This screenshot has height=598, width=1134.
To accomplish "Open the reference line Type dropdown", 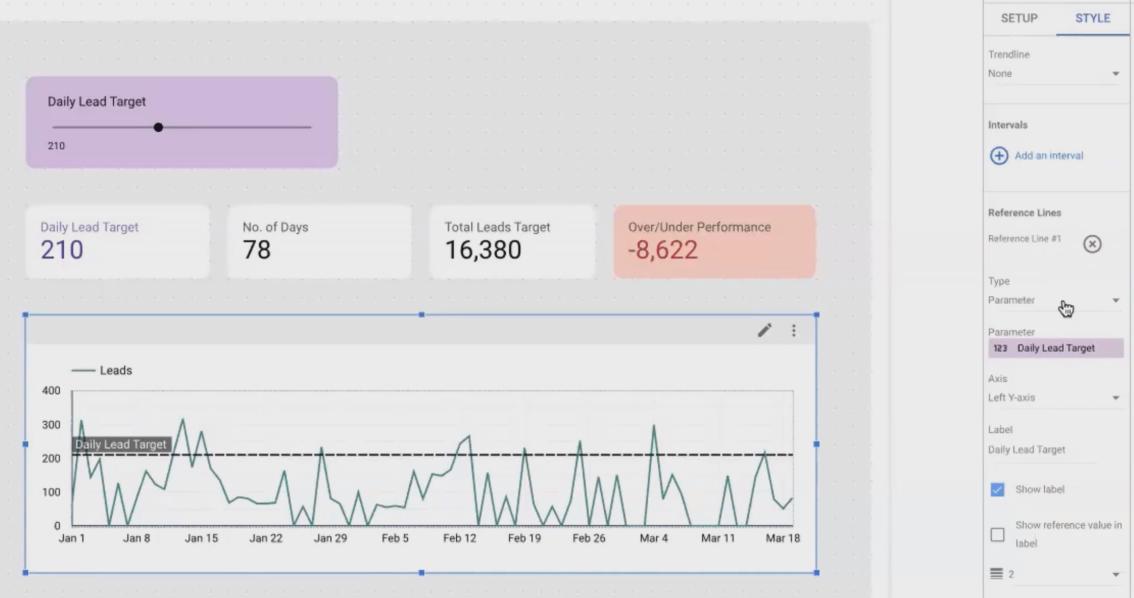I will coord(1055,299).
